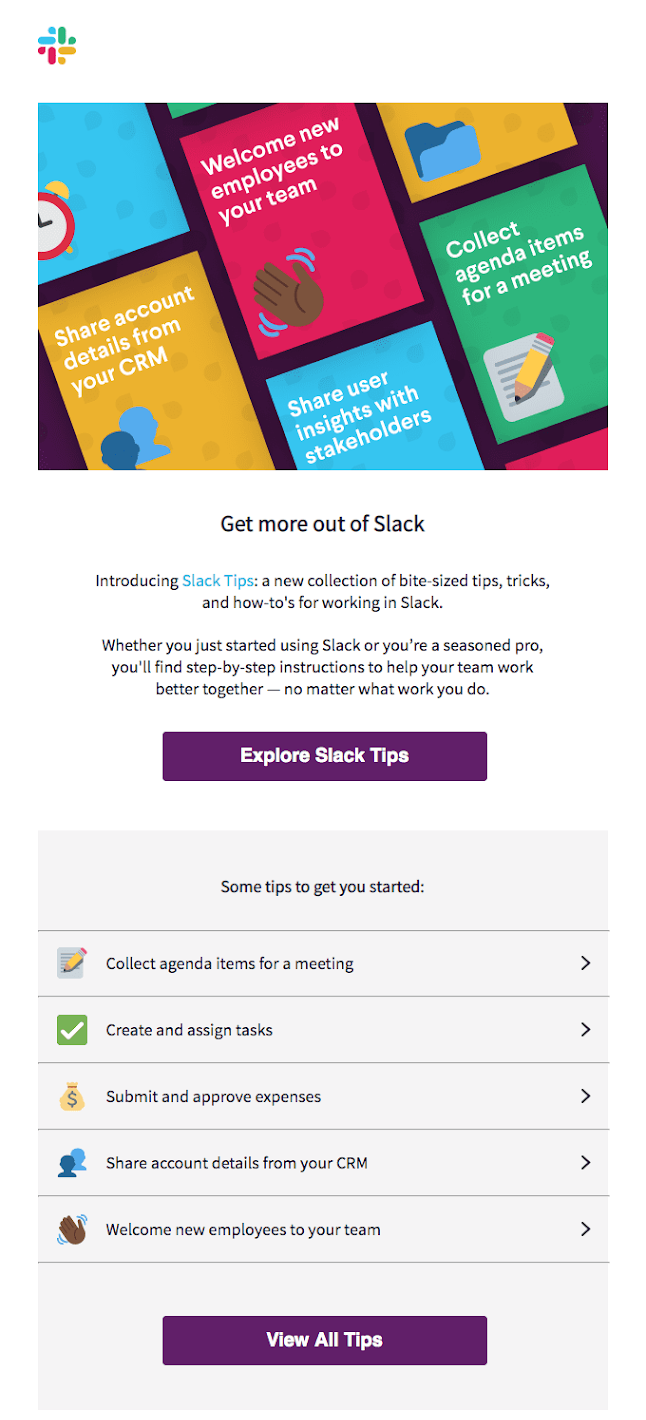Click the blue folder icon in banner
The height and width of the screenshot is (1420, 646).
[442, 151]
